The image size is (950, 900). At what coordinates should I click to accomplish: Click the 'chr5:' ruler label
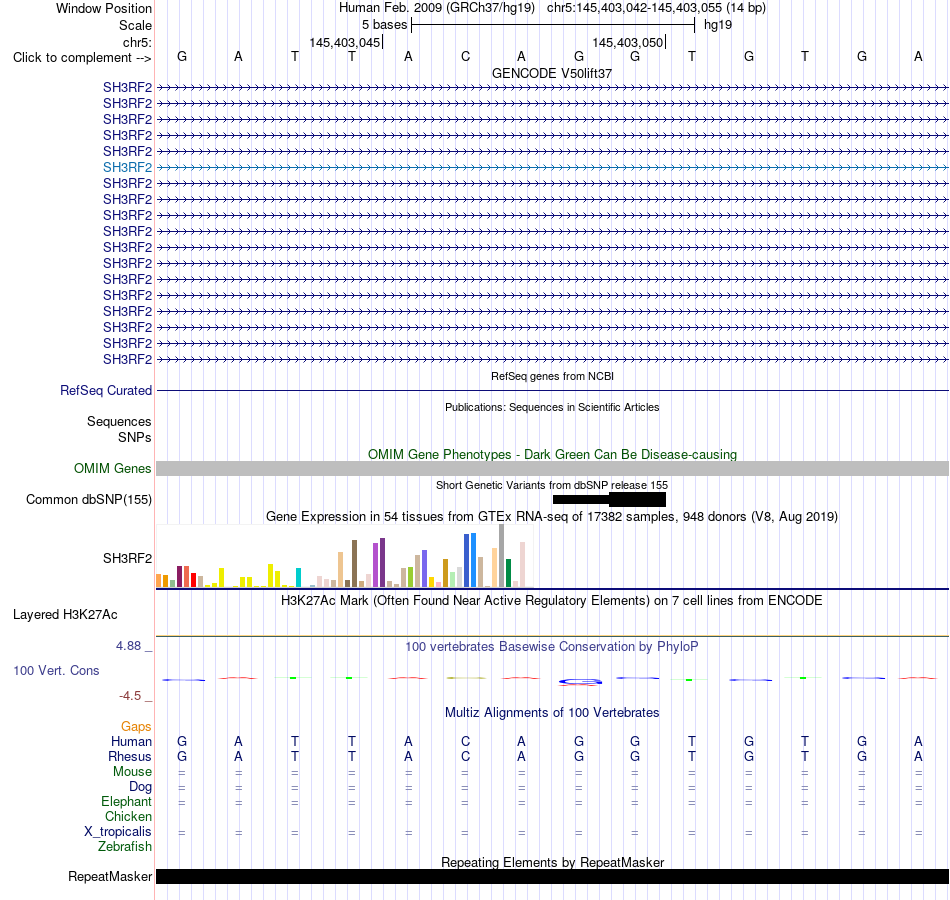click(x=137, y=42)
